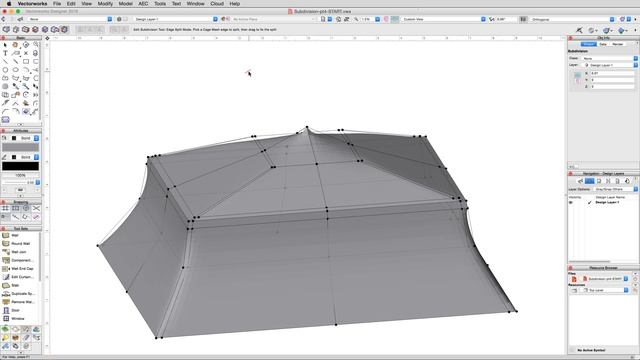This screenshot has height=360, width=640.
Task: Select the Pan hand tool
Action: (15, 44)
